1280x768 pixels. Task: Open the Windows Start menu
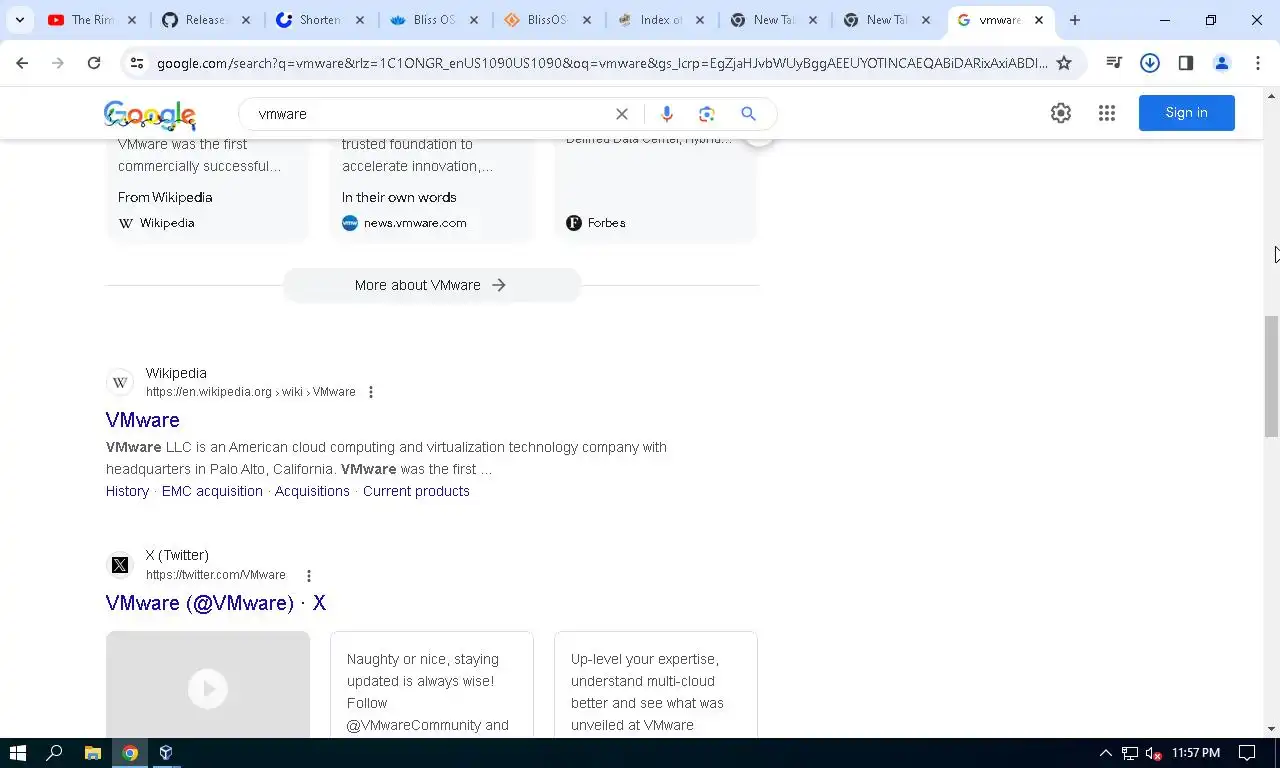[17, 753]
